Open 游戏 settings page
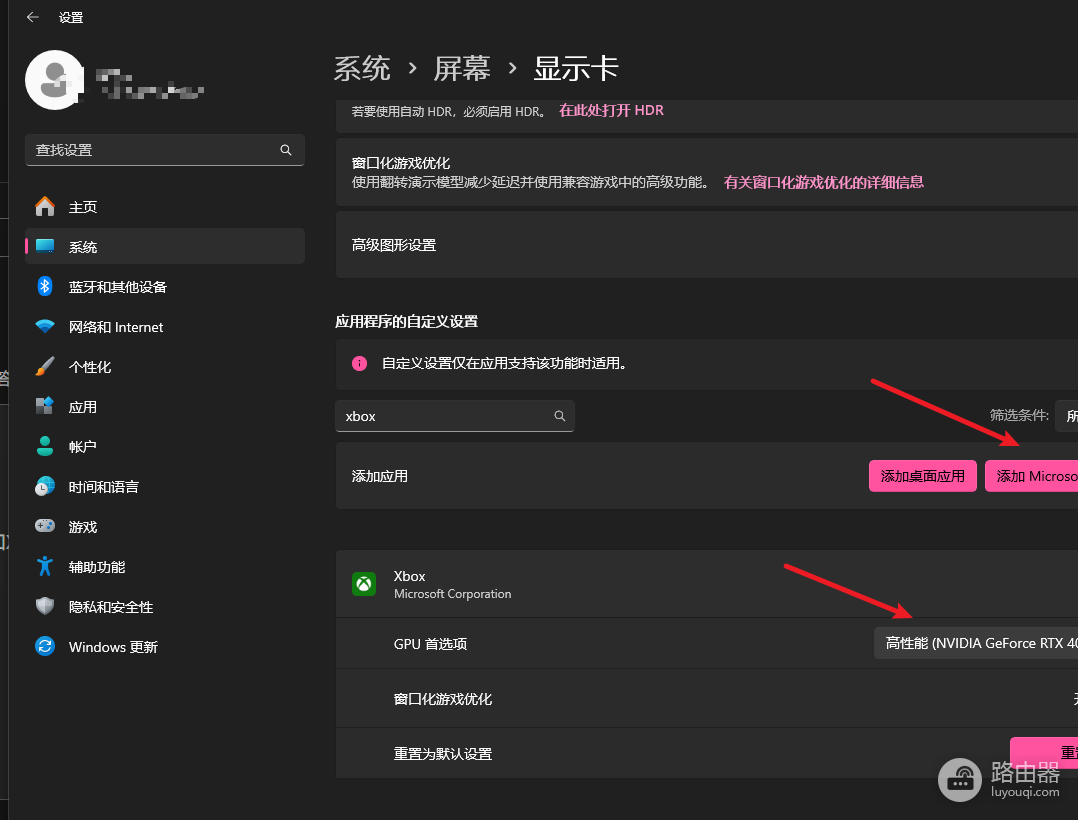This screenshot has height=820, width=1078. pos(165,527)
